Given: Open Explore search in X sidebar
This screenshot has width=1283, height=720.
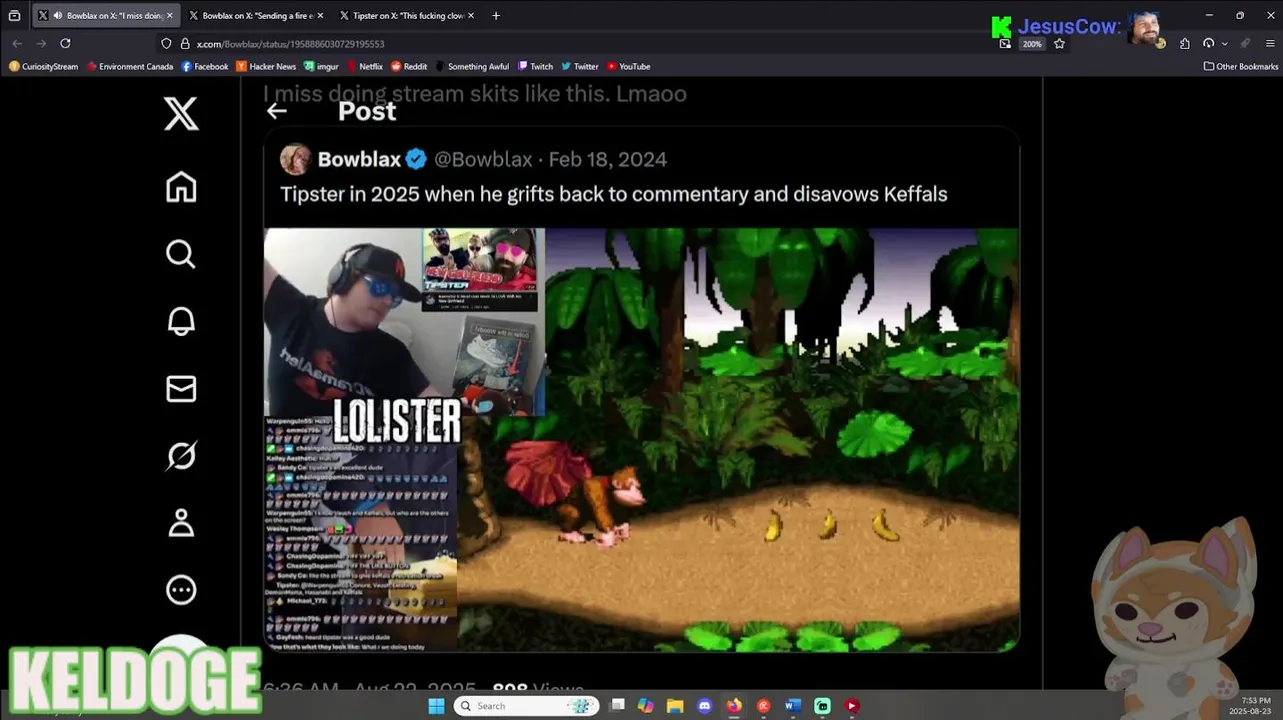Looking at the screenshot, I should tap(181, 254).
